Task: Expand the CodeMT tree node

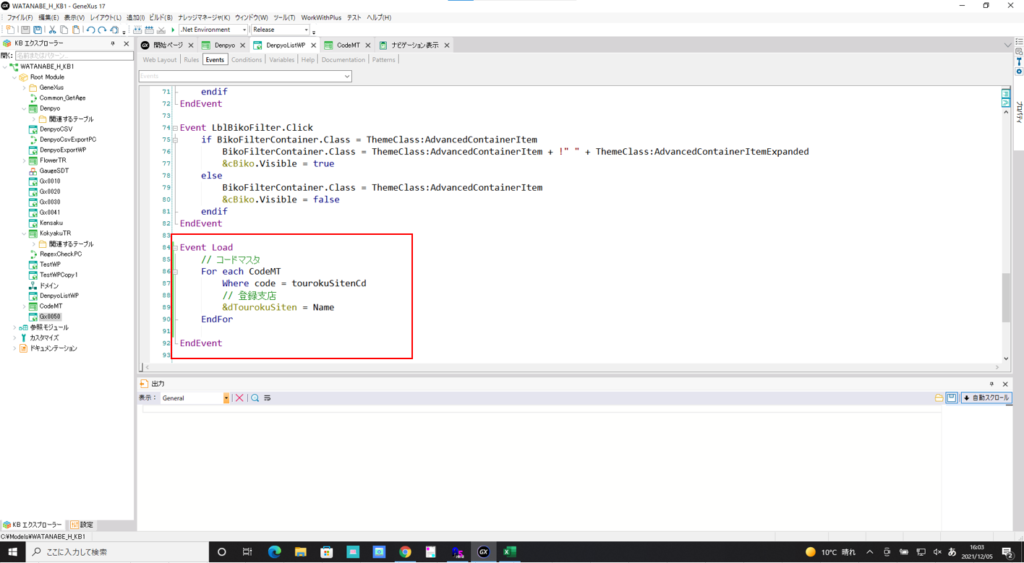Action: 24,306
